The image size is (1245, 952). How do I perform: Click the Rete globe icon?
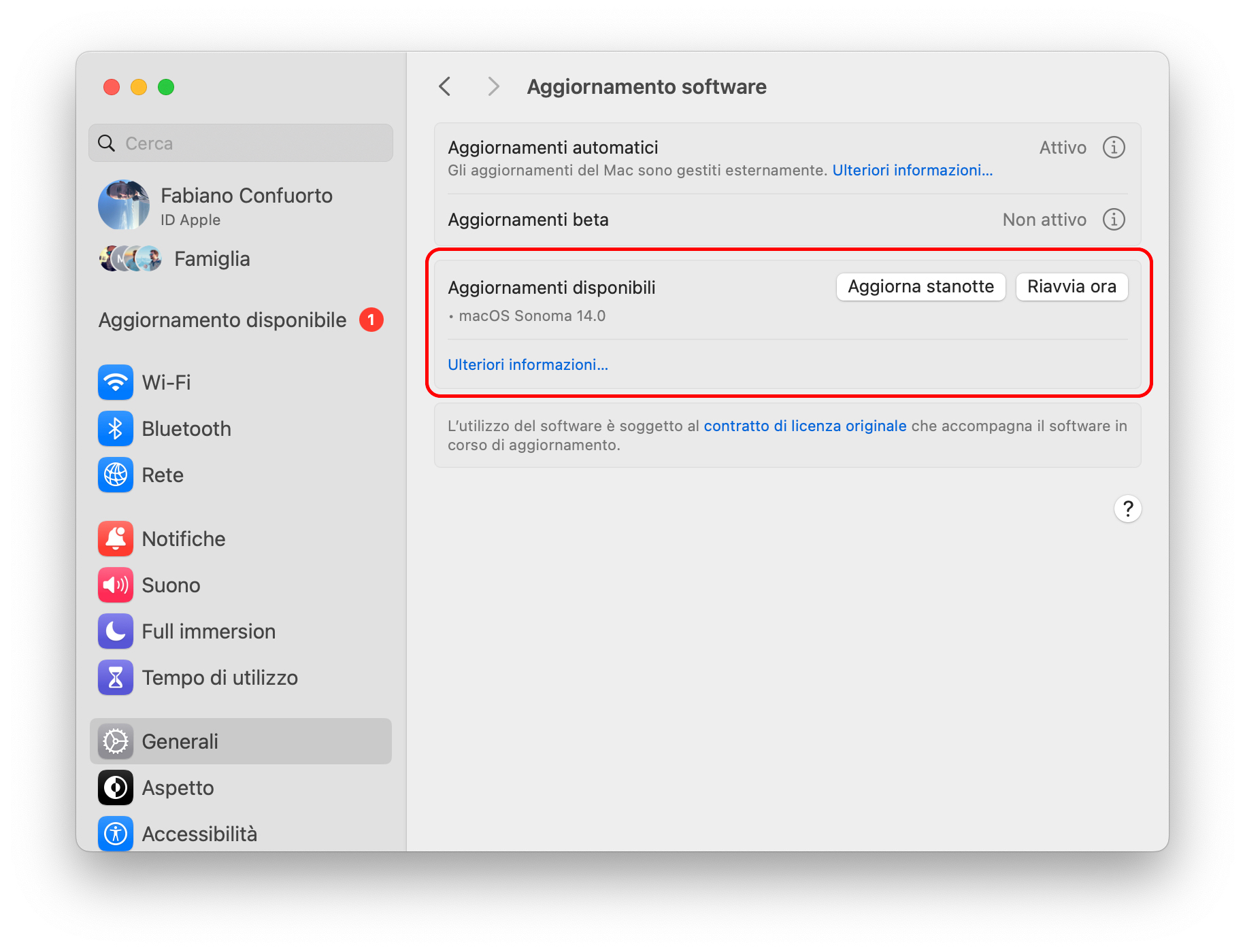tap(116, 475)
